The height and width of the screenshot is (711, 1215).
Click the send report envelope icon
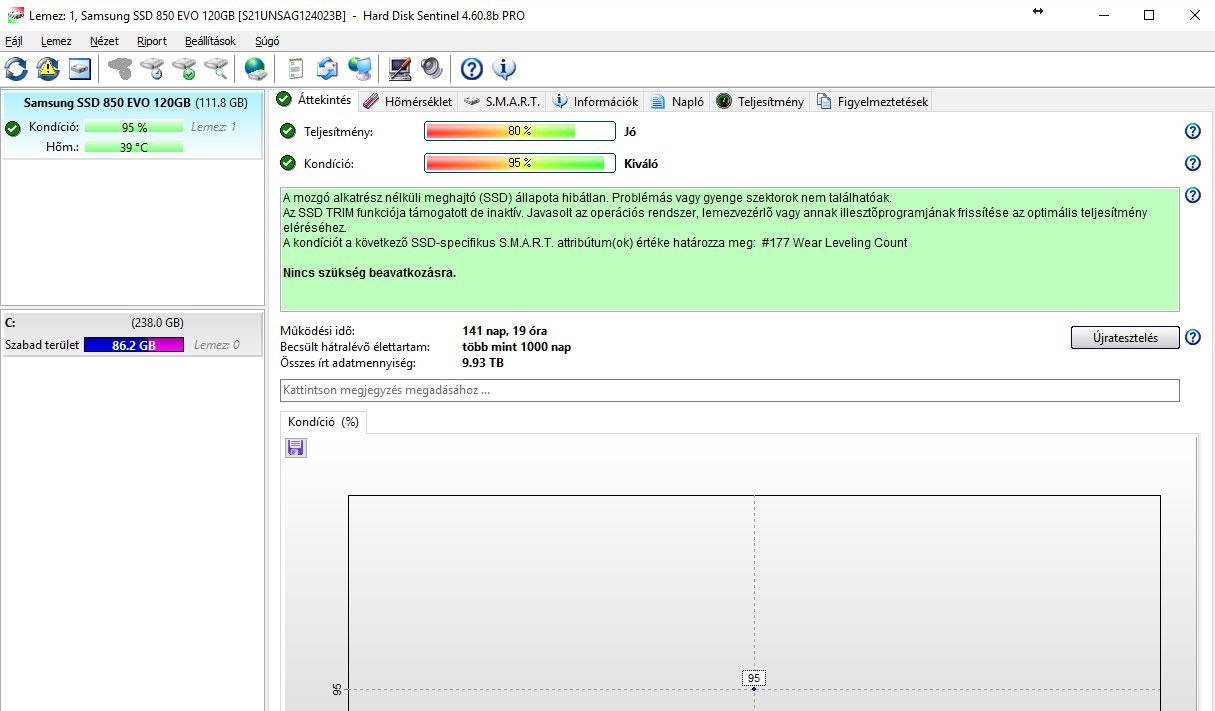point(328,69)
